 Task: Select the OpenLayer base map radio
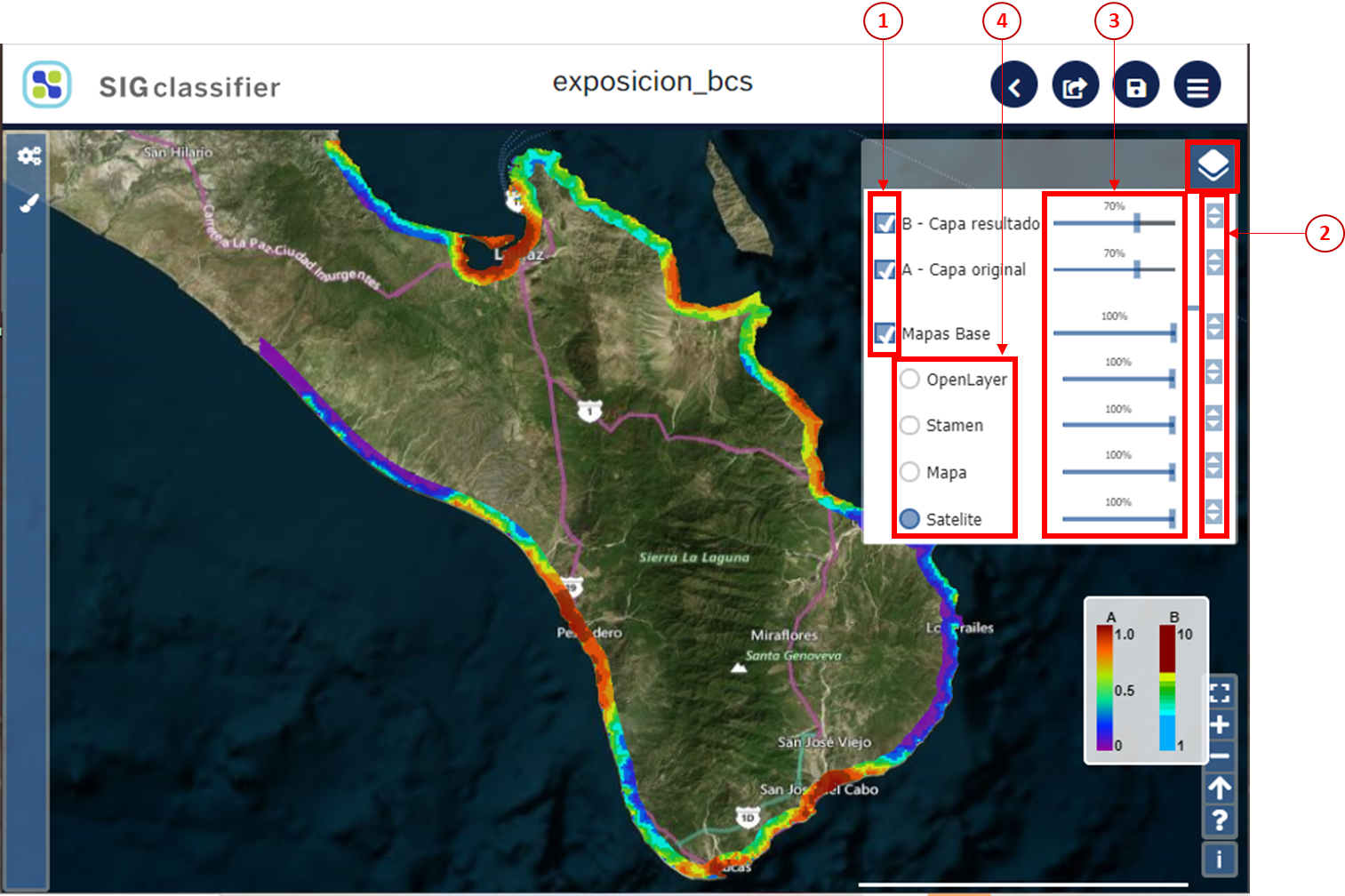(x=909, y=380)
